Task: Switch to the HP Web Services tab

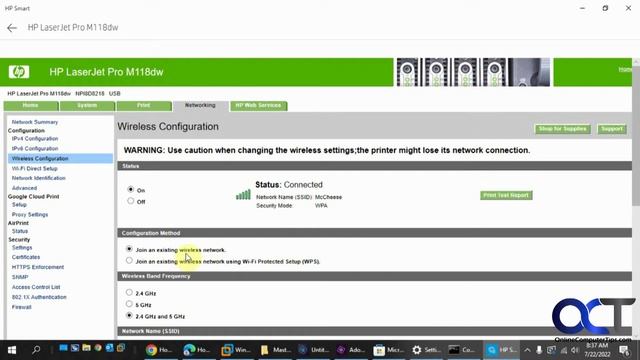Action: click(x=258, y=106)
